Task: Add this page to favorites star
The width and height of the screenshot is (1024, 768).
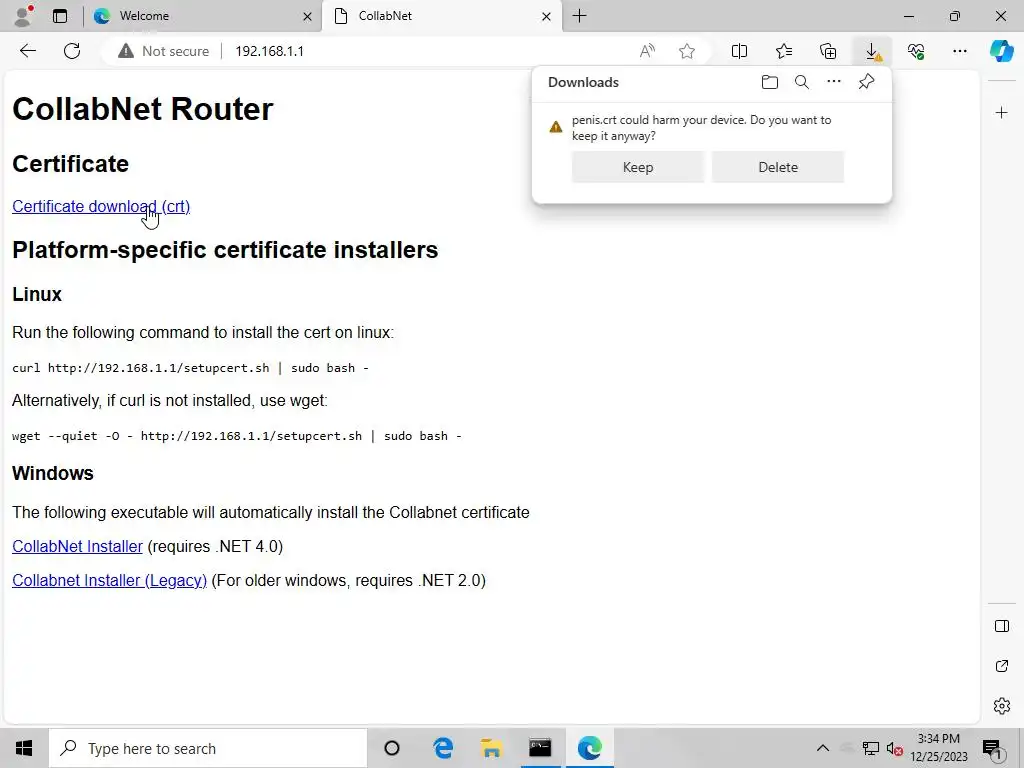Action: coord(686,51)
